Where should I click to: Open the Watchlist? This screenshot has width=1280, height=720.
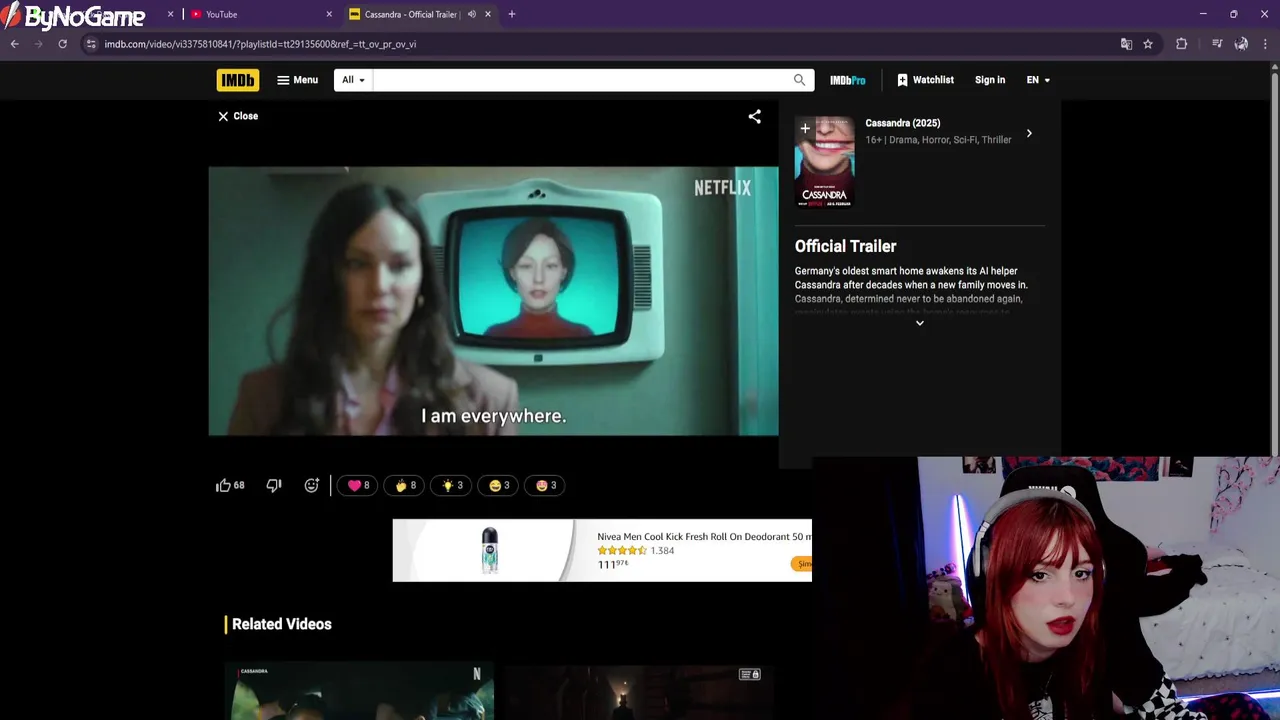click(x=925, y=80)
